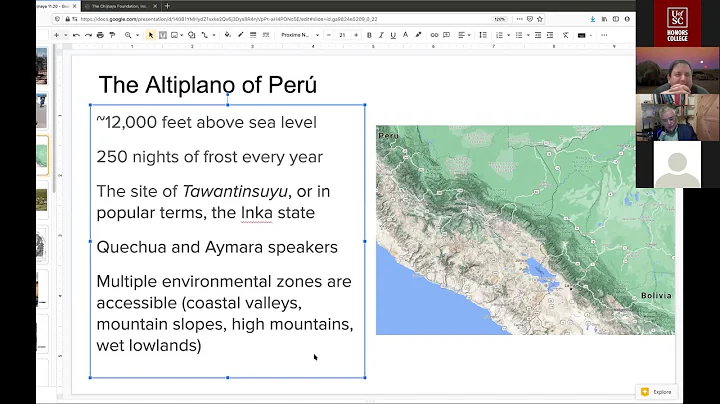720x404 pixels.
Task: Open the fill color bucket
Action: 227,35
